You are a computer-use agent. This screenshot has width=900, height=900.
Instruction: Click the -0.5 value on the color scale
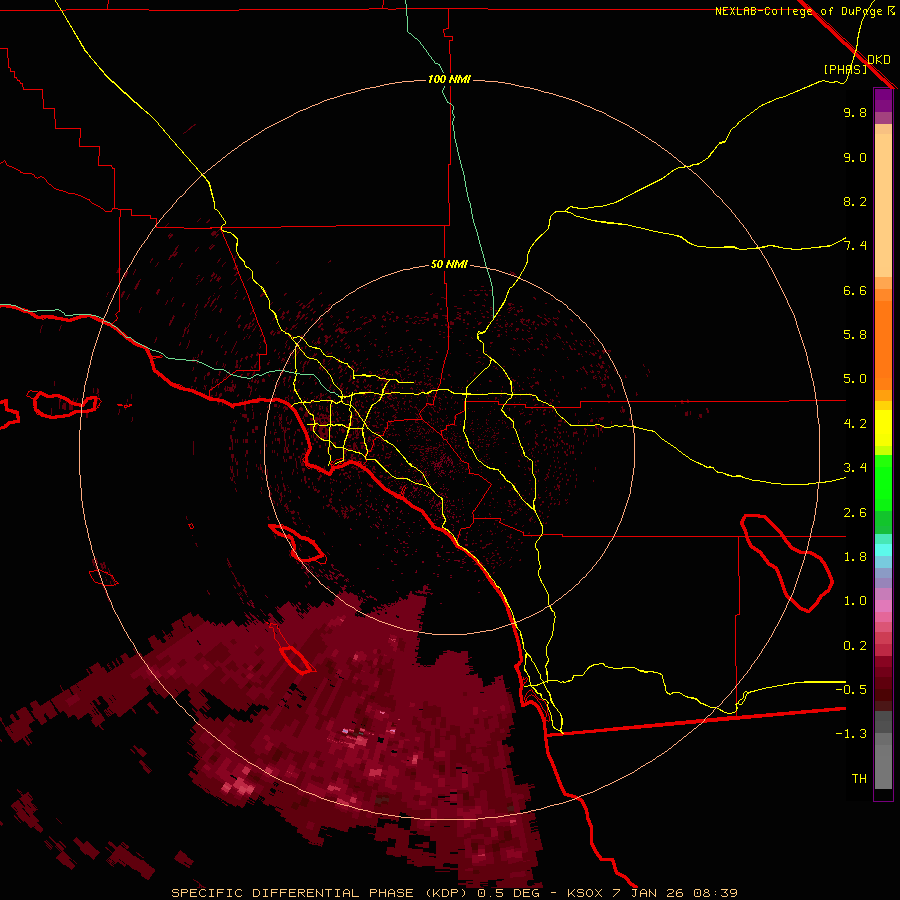[x=851, y=690]
